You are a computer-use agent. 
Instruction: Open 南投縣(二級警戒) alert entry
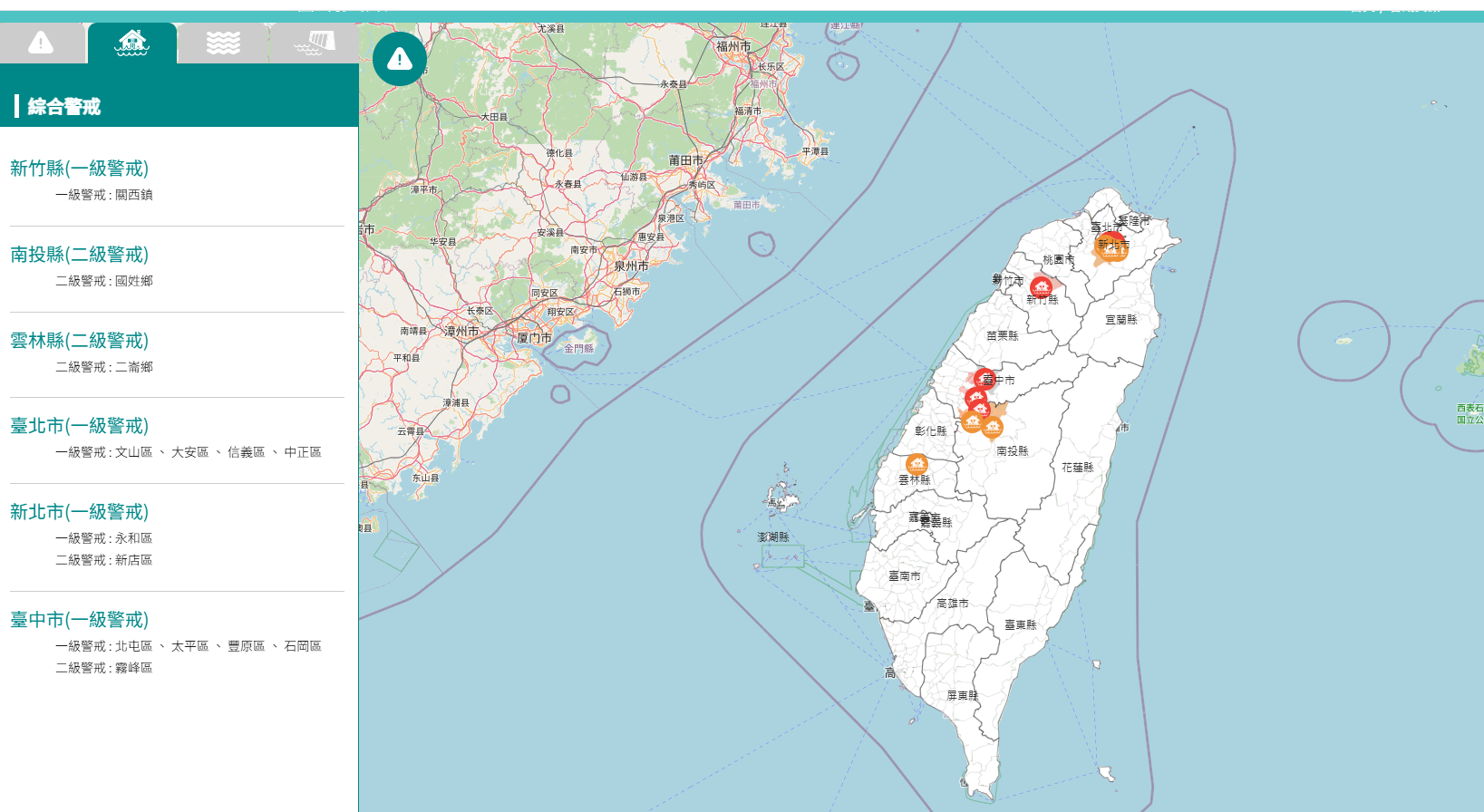pyautogui.click(x=79, y=255)
